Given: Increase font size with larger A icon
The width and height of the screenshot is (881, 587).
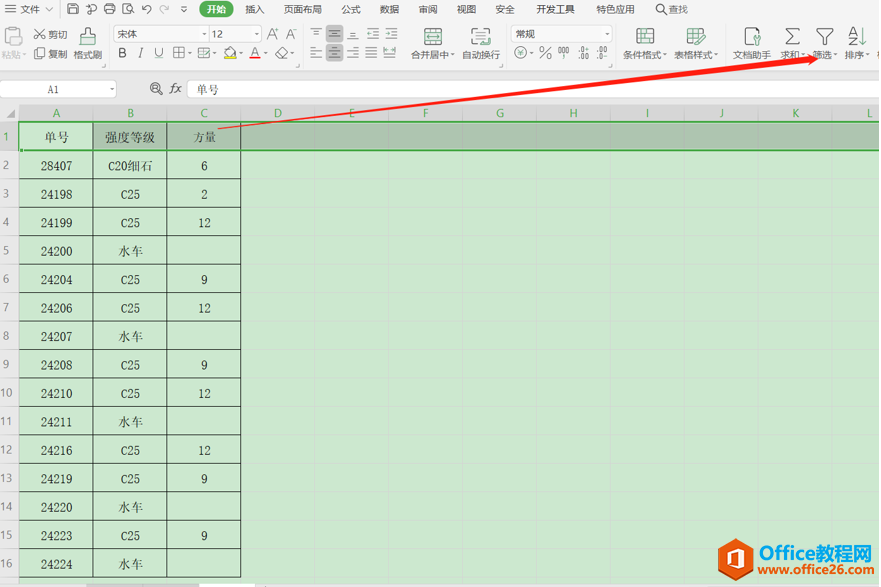Looking at the screenshot, I should pos(273,34).
